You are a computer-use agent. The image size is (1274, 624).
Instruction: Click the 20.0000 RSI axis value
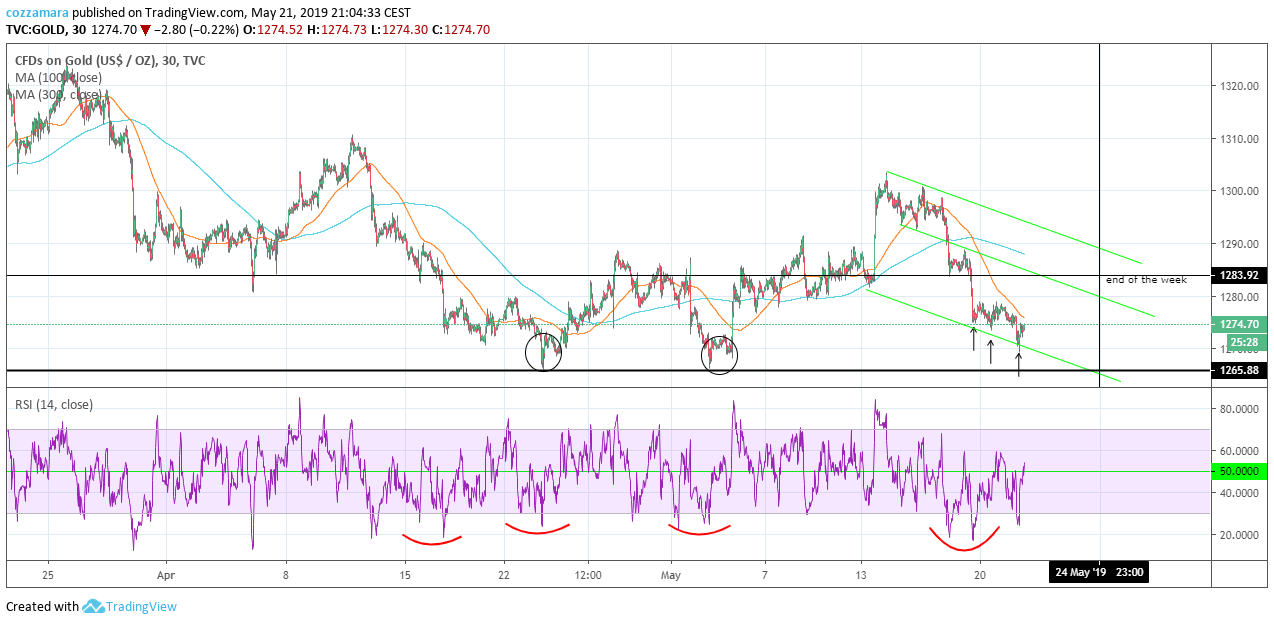tap(1240, 535)
